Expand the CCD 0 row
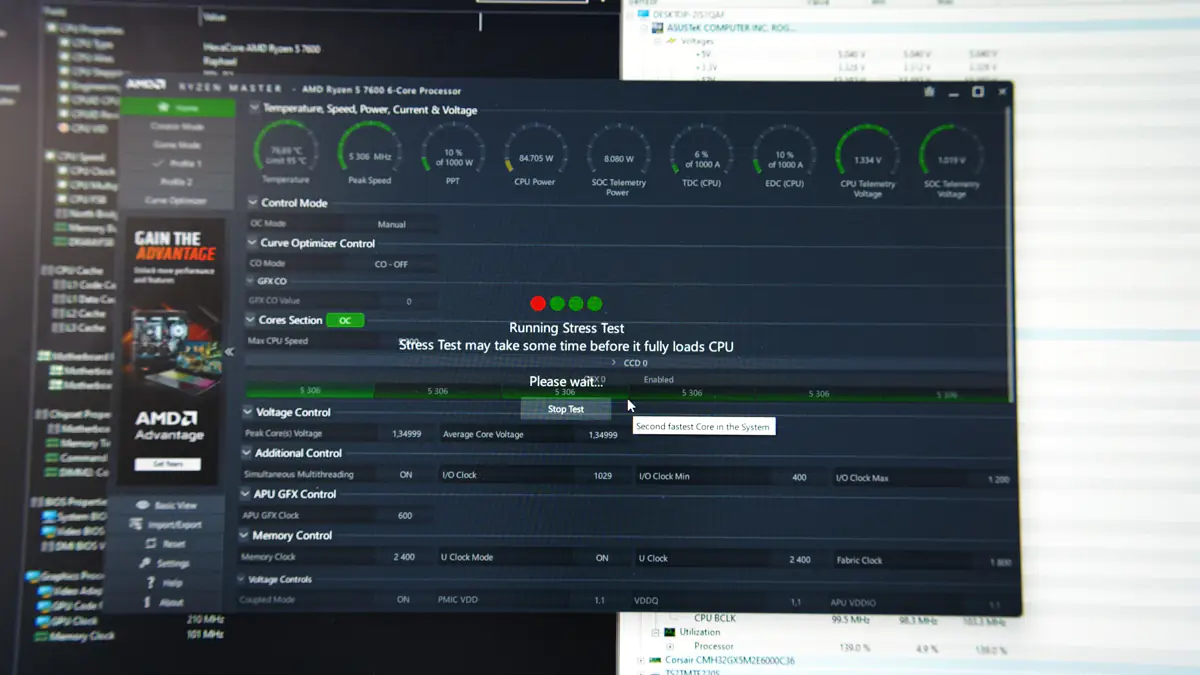The image size is (1200, 675). (614, 363)
